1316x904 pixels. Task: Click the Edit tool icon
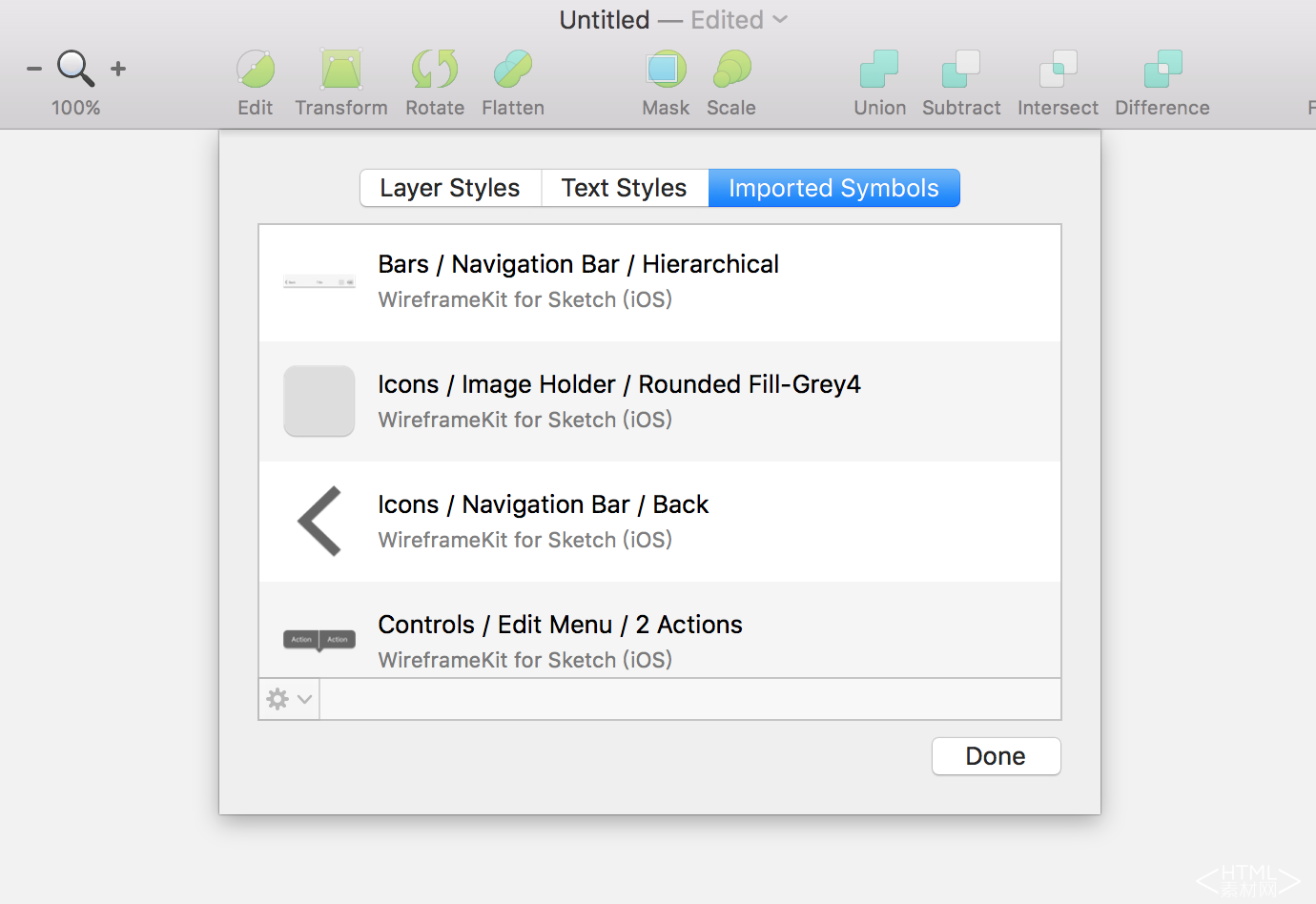[x=256, y=70]
